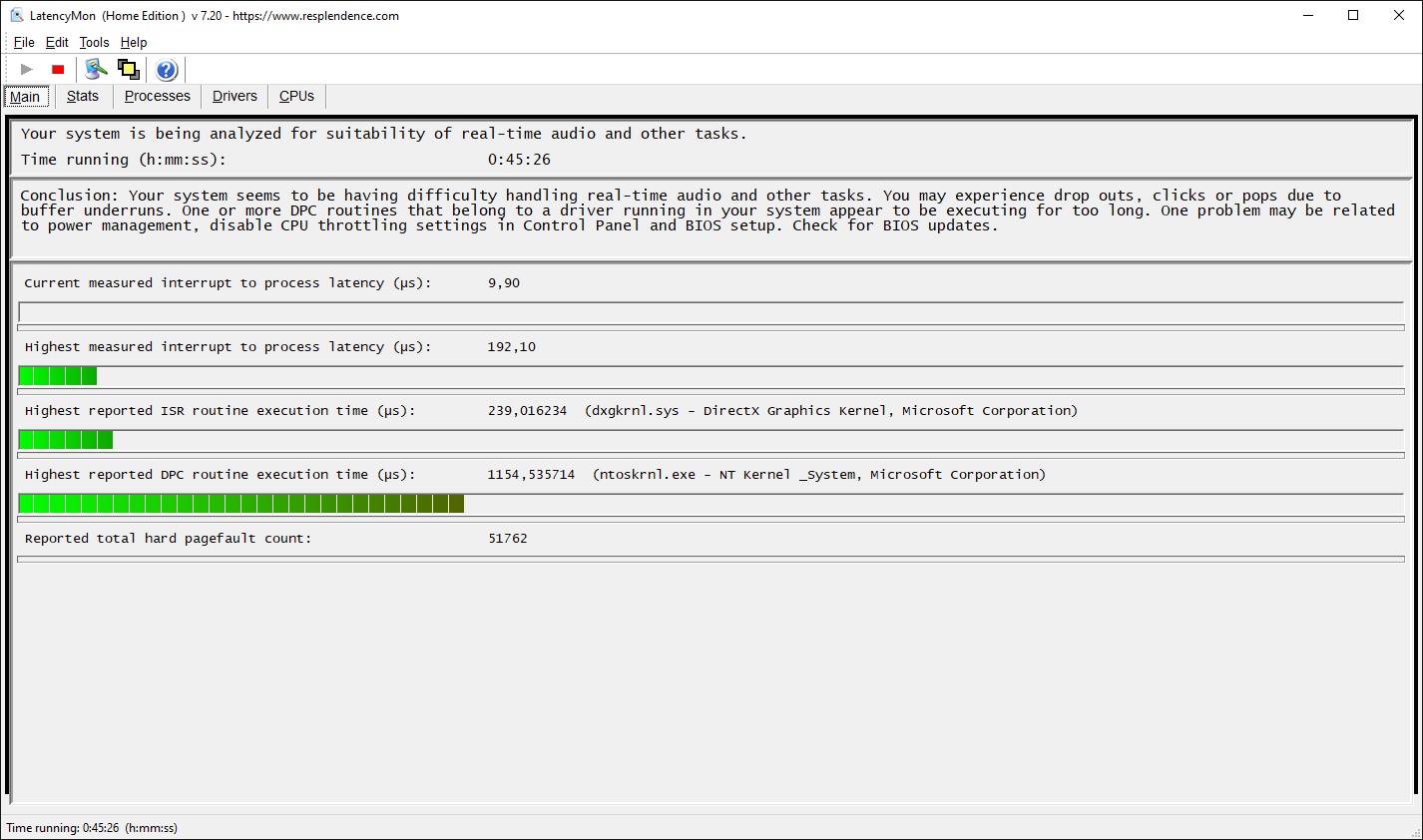Click current latency value 9,90

(504, 283)
